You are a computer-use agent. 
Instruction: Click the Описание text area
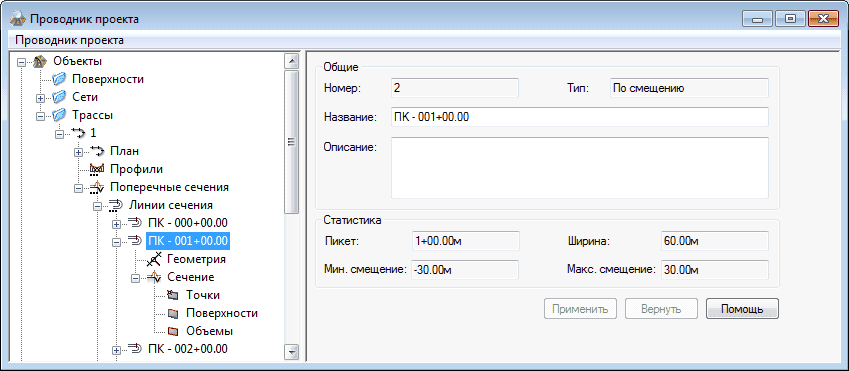point(579,168)
